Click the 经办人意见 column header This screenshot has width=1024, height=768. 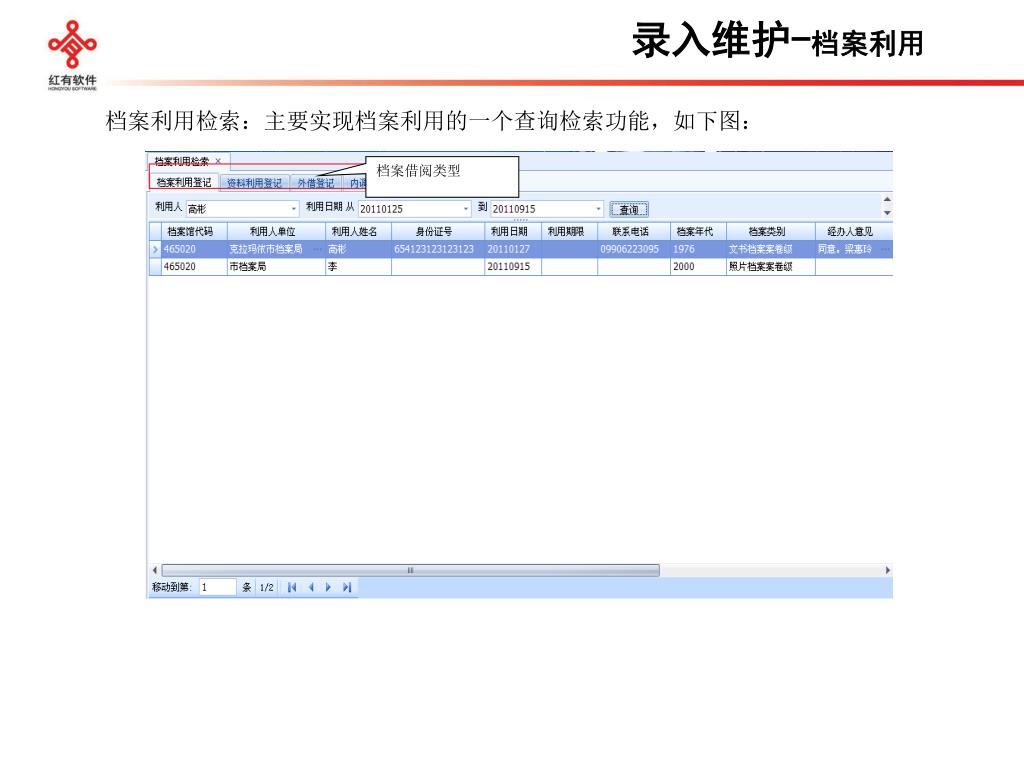pyautogui.click(x=854, y=231)
